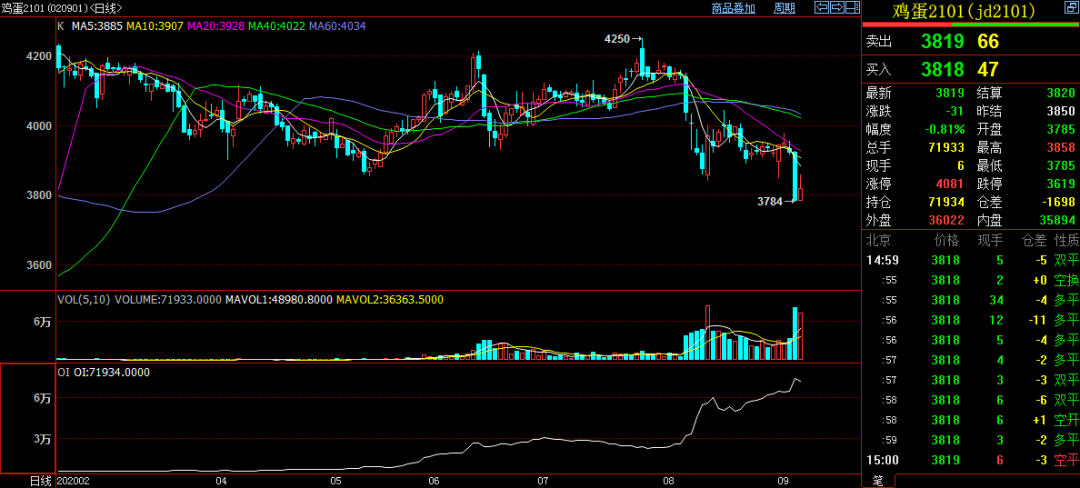1080x488 pixels.
Task: Click the 买入 price 3818
Action: [942, 69]
